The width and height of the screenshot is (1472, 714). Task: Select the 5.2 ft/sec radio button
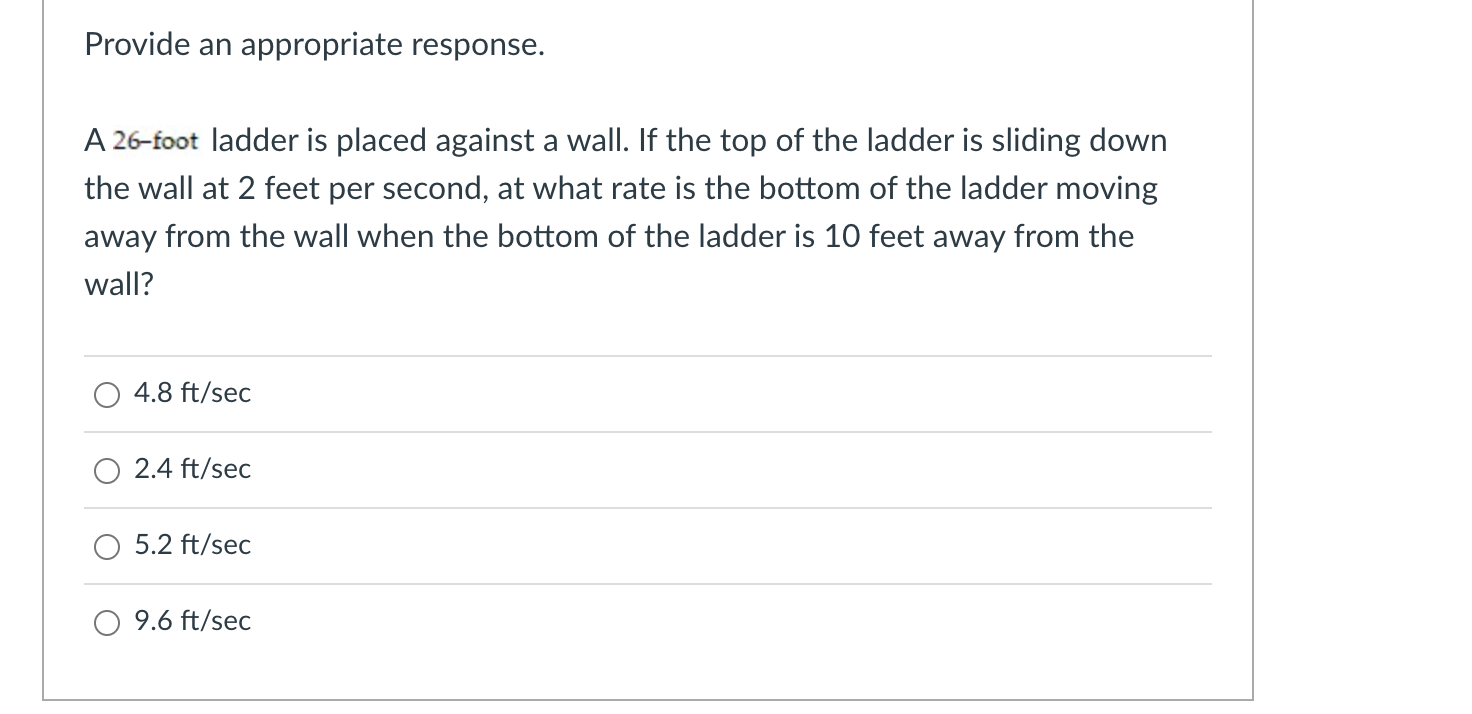(107, 546)
